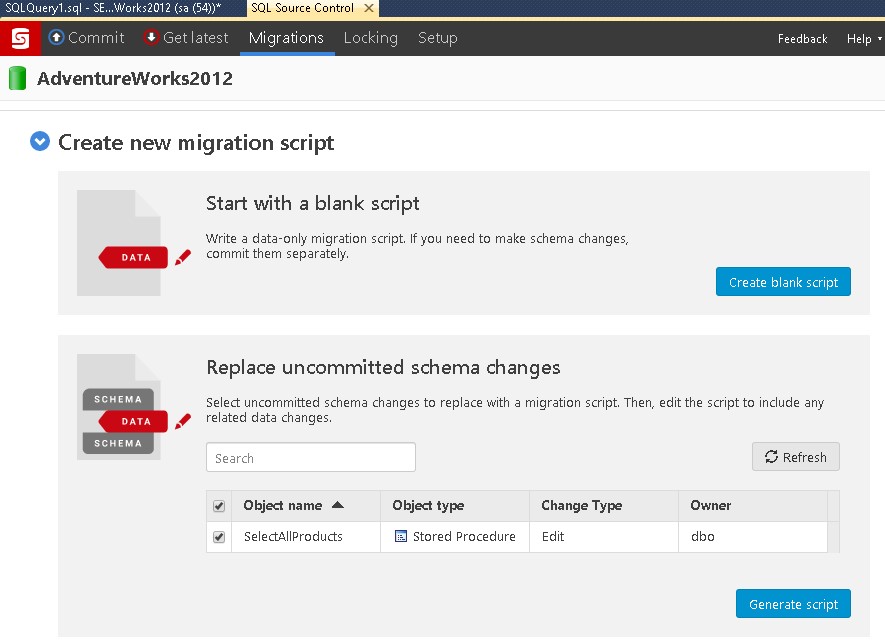The height and width of the screenshot is (644, 885).
Task: Click the Create blank script button
Action: pyautogui.click(x=783, y=282)
